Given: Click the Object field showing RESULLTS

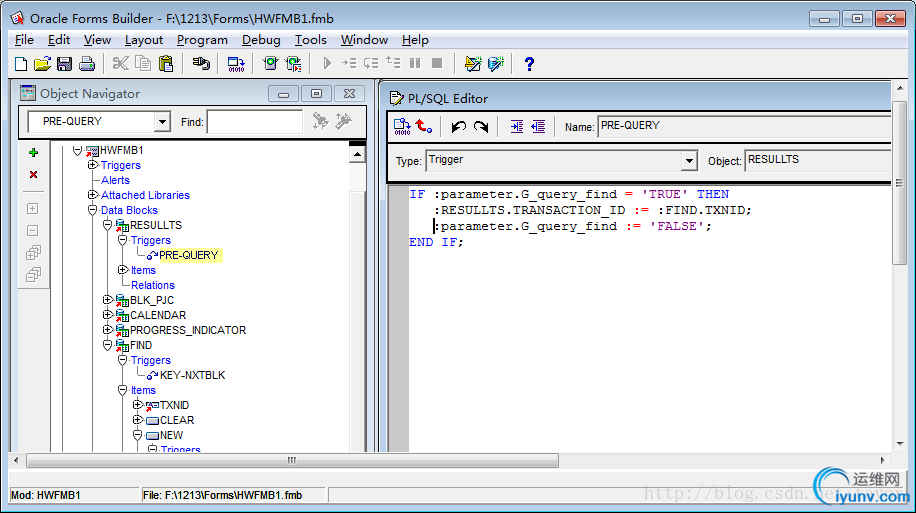Looking at the screenshot, I should (818, 160).
